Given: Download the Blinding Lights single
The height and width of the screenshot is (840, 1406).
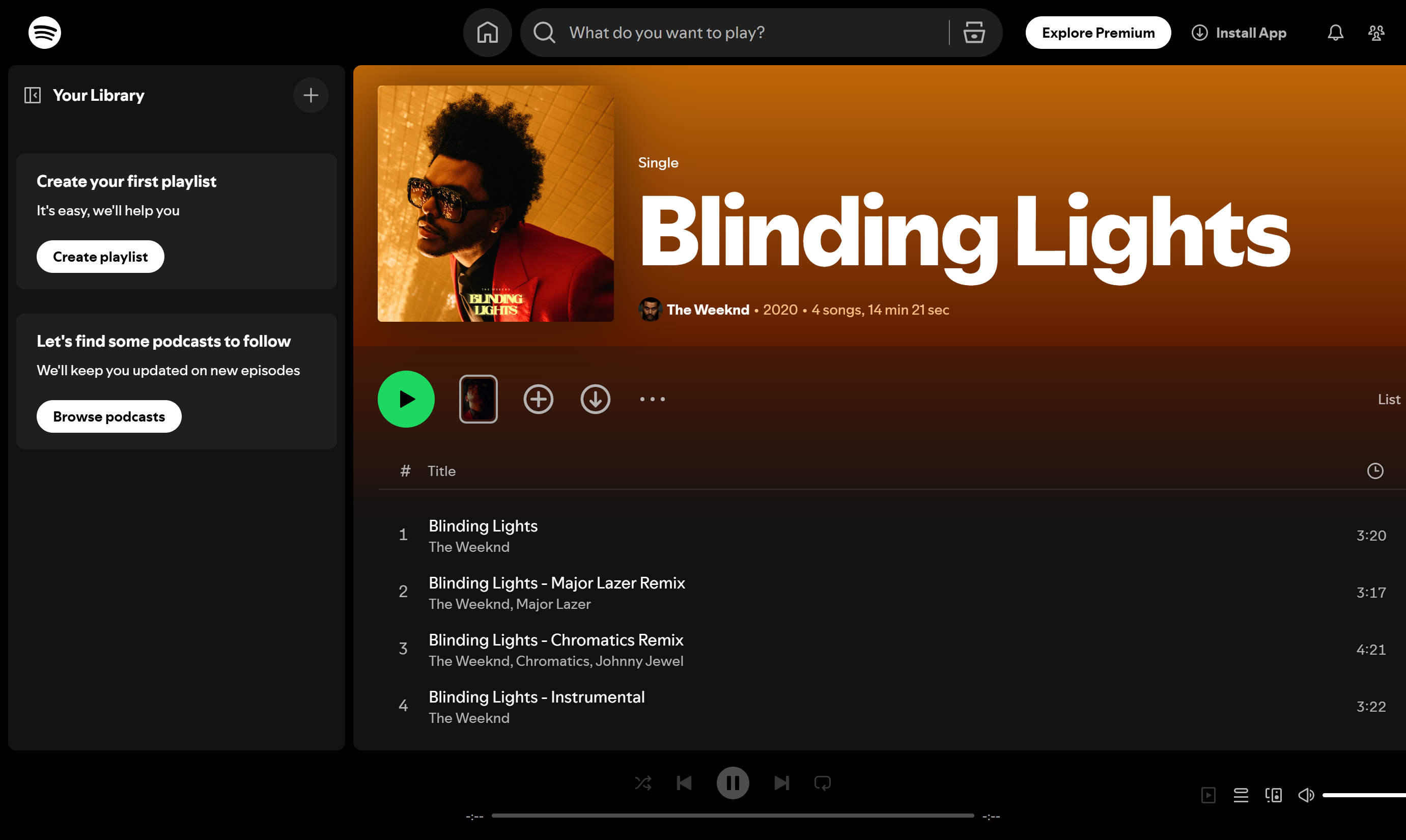Looking at the screenshot, I should click(596, 399).
